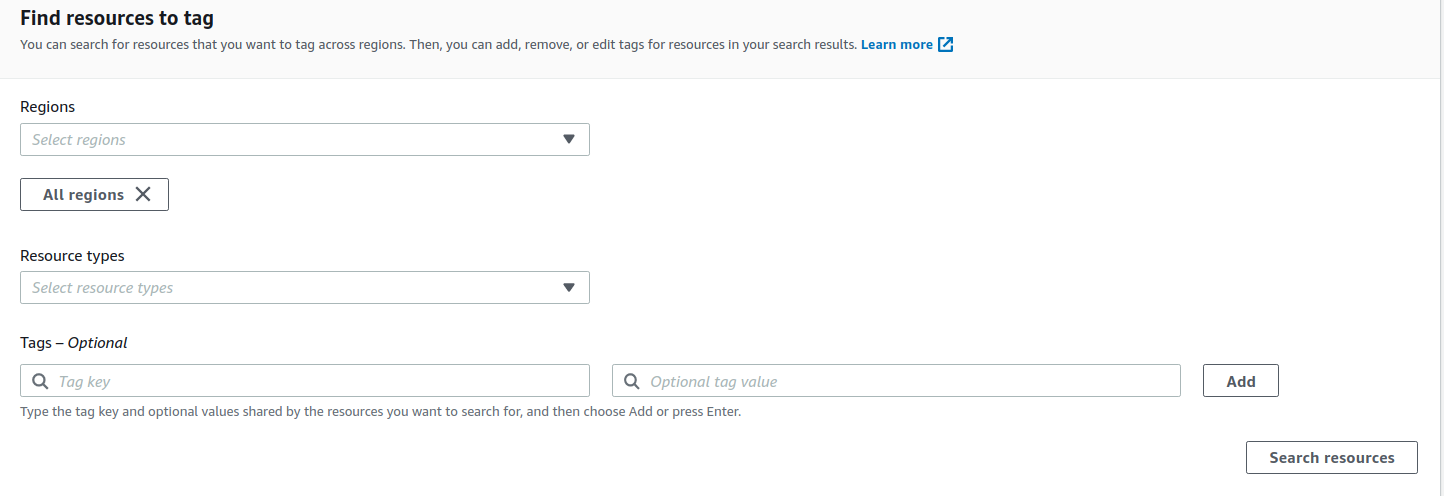The image size is (1444, 496).
Task: Click the magnifier icon in Tag key field
Action: [40, 381]
